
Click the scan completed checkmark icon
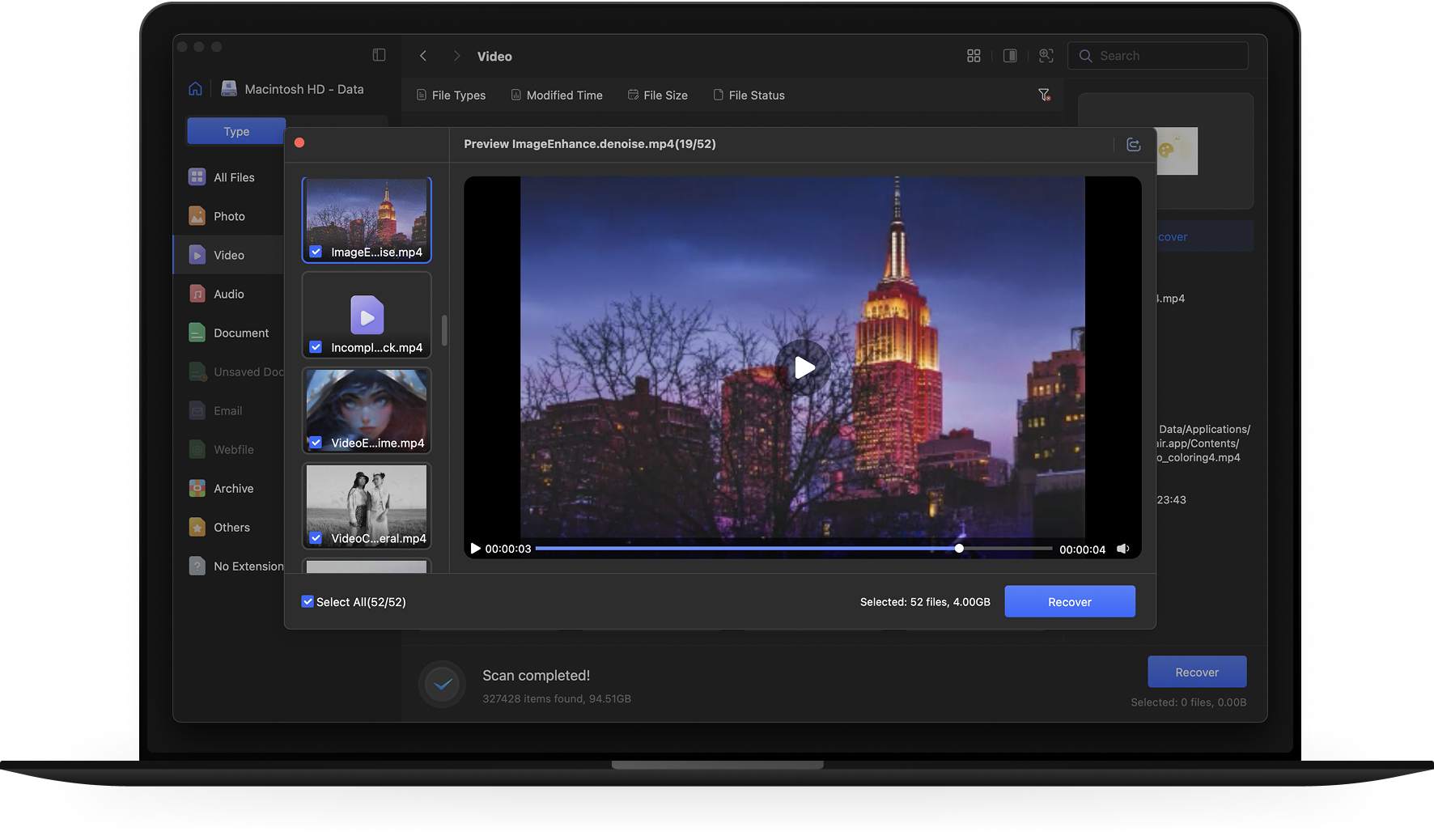(442, 685)
